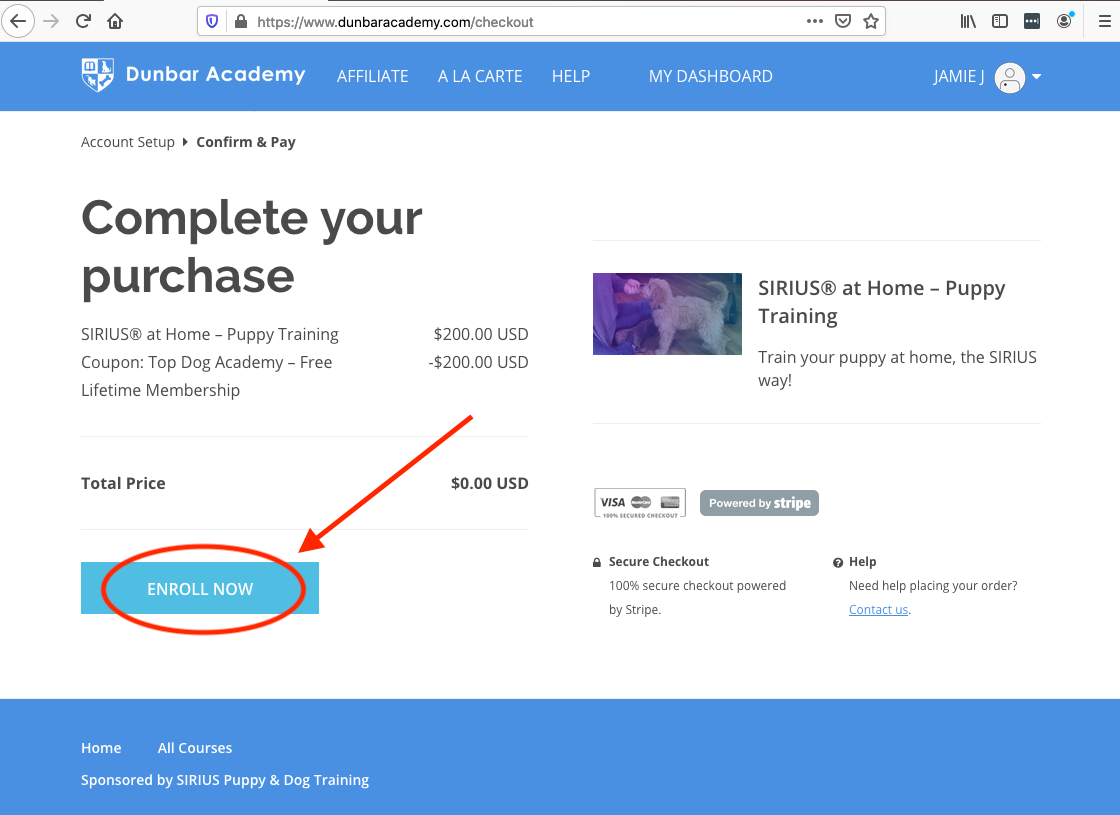Click the '100% secure checkout powered' text
Screen dimensions: 1120x815
pos(697,586)
